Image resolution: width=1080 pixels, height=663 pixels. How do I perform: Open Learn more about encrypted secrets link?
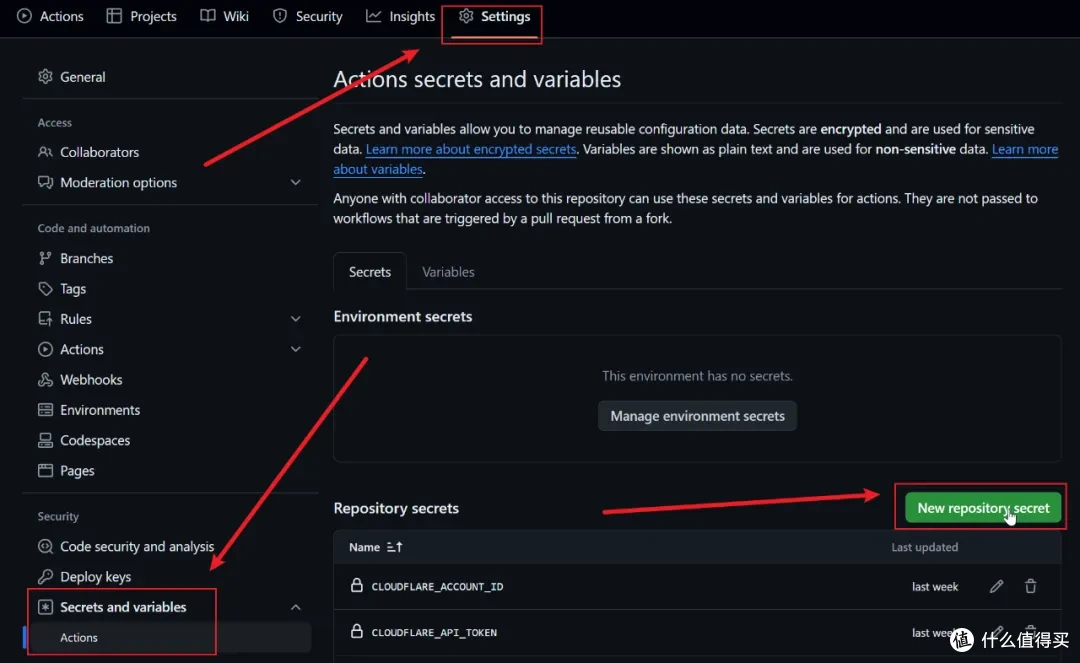[470, 149]
